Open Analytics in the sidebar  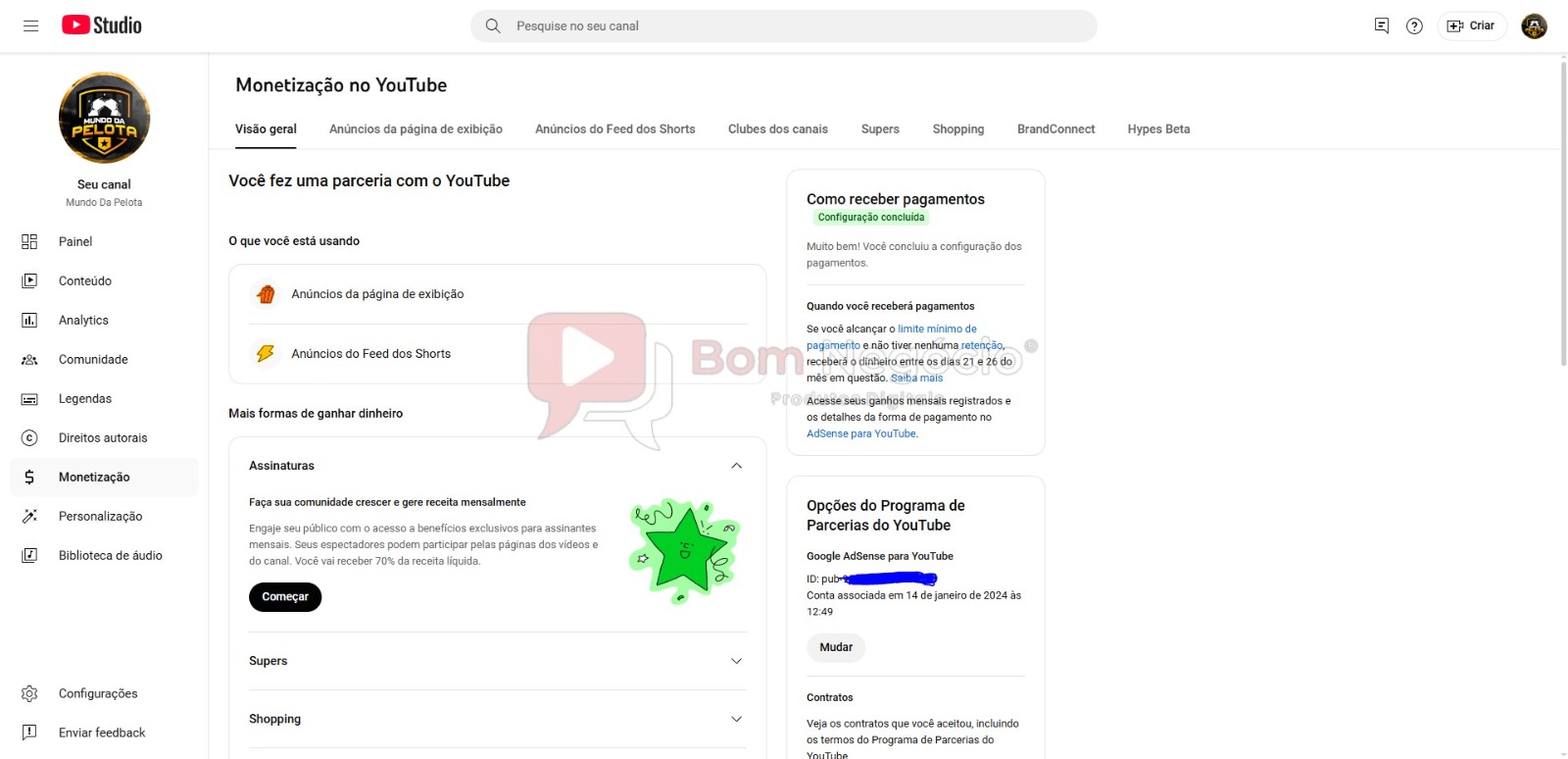point(104,320)
